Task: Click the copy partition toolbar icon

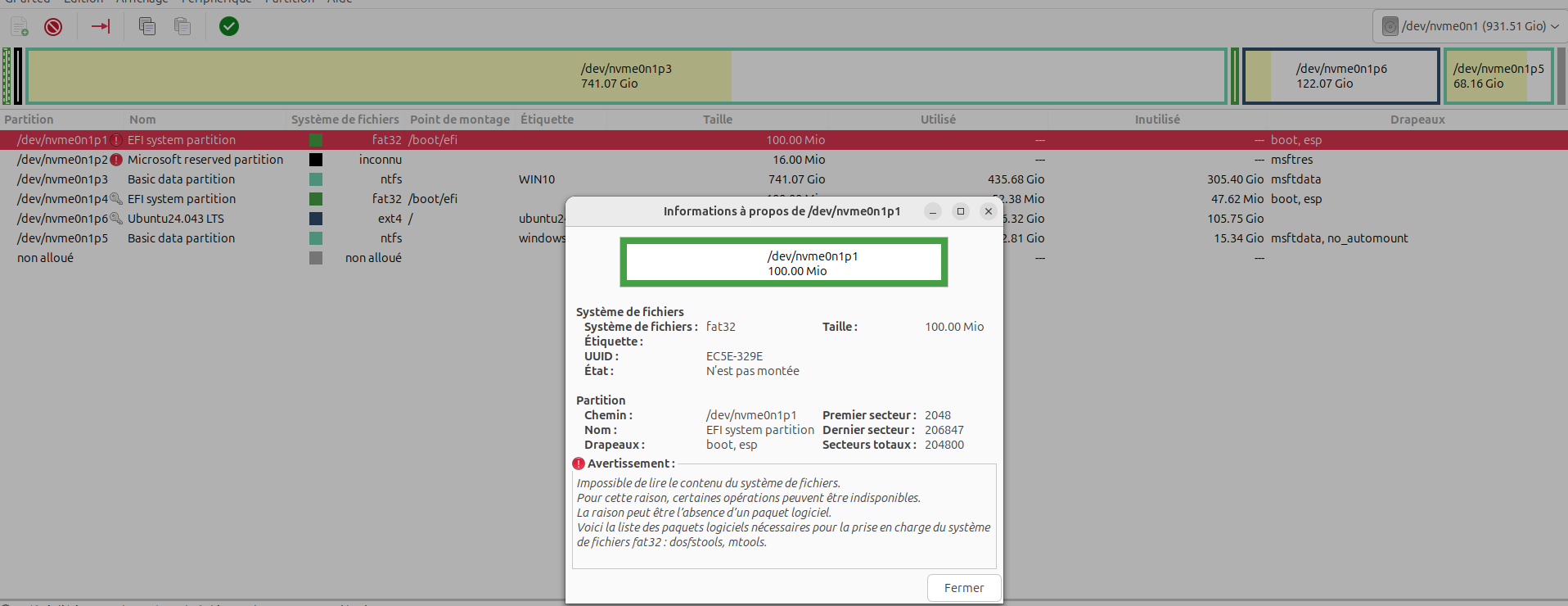Action: pyautogui.click(x=147, y=27)
